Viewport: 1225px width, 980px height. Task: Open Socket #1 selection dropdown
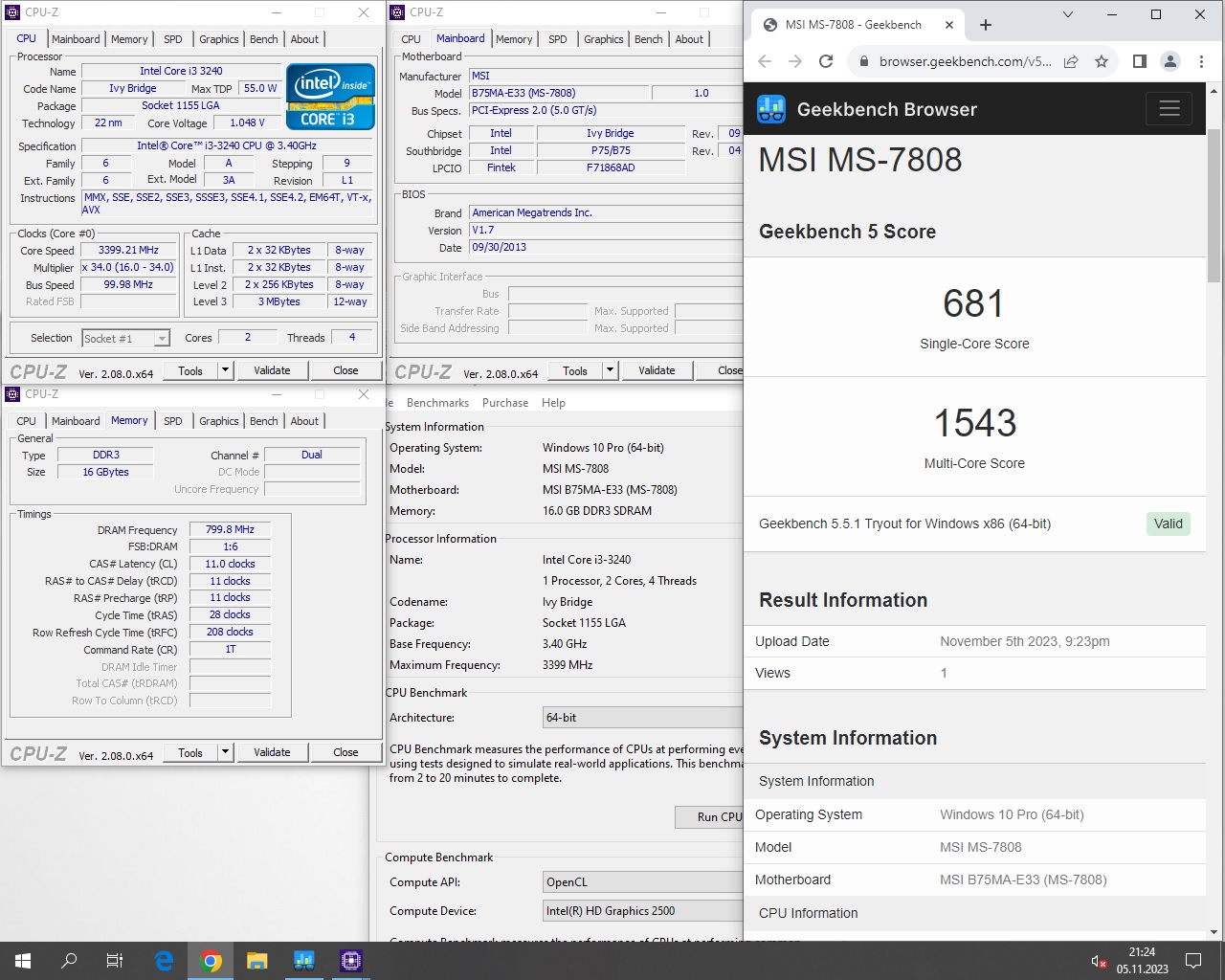[x=162, y=338]
